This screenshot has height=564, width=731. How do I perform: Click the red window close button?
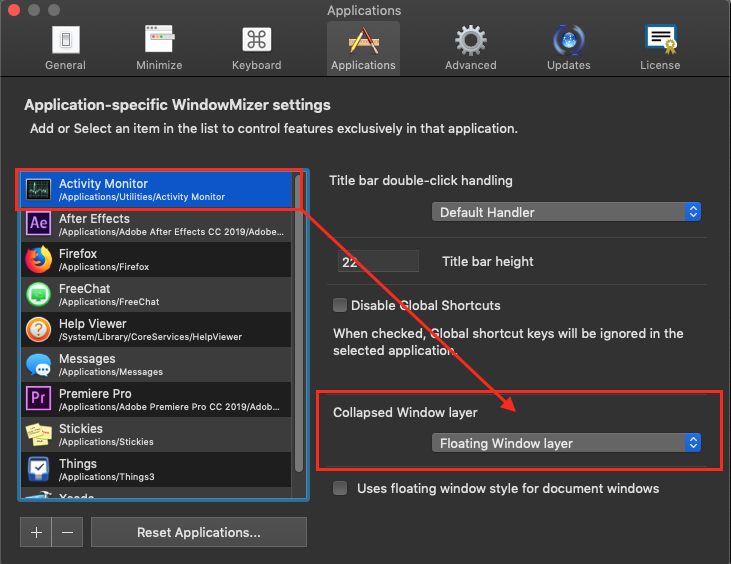click(14, 10)
